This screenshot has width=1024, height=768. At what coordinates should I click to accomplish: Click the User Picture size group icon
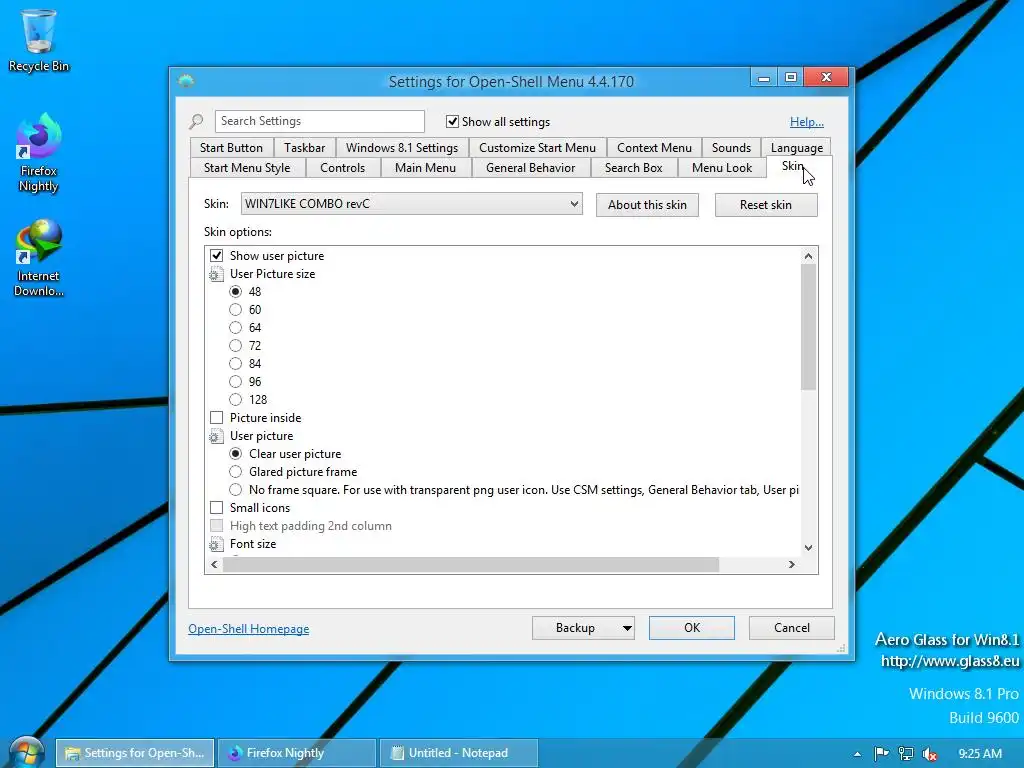tap(216, 274)
